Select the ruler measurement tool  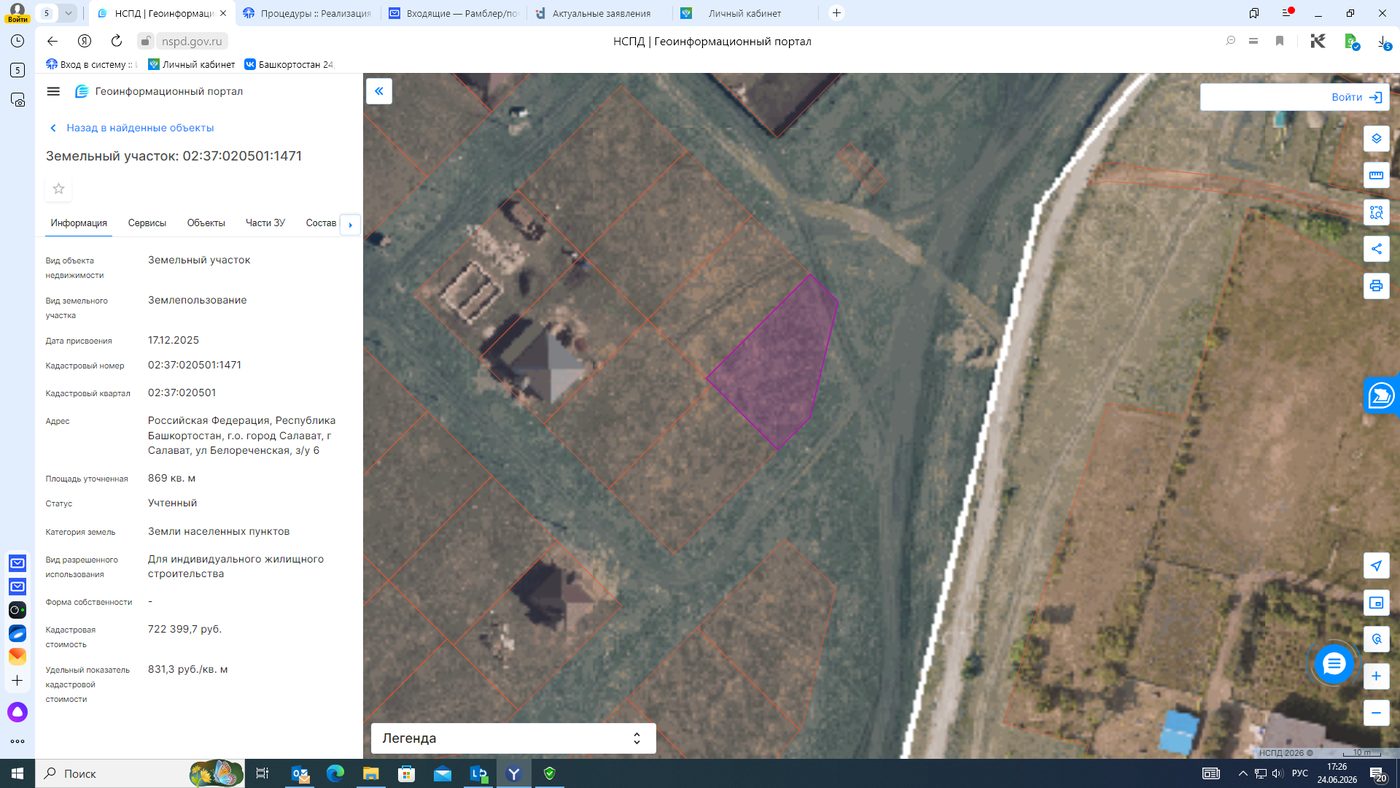point(1376,176)
